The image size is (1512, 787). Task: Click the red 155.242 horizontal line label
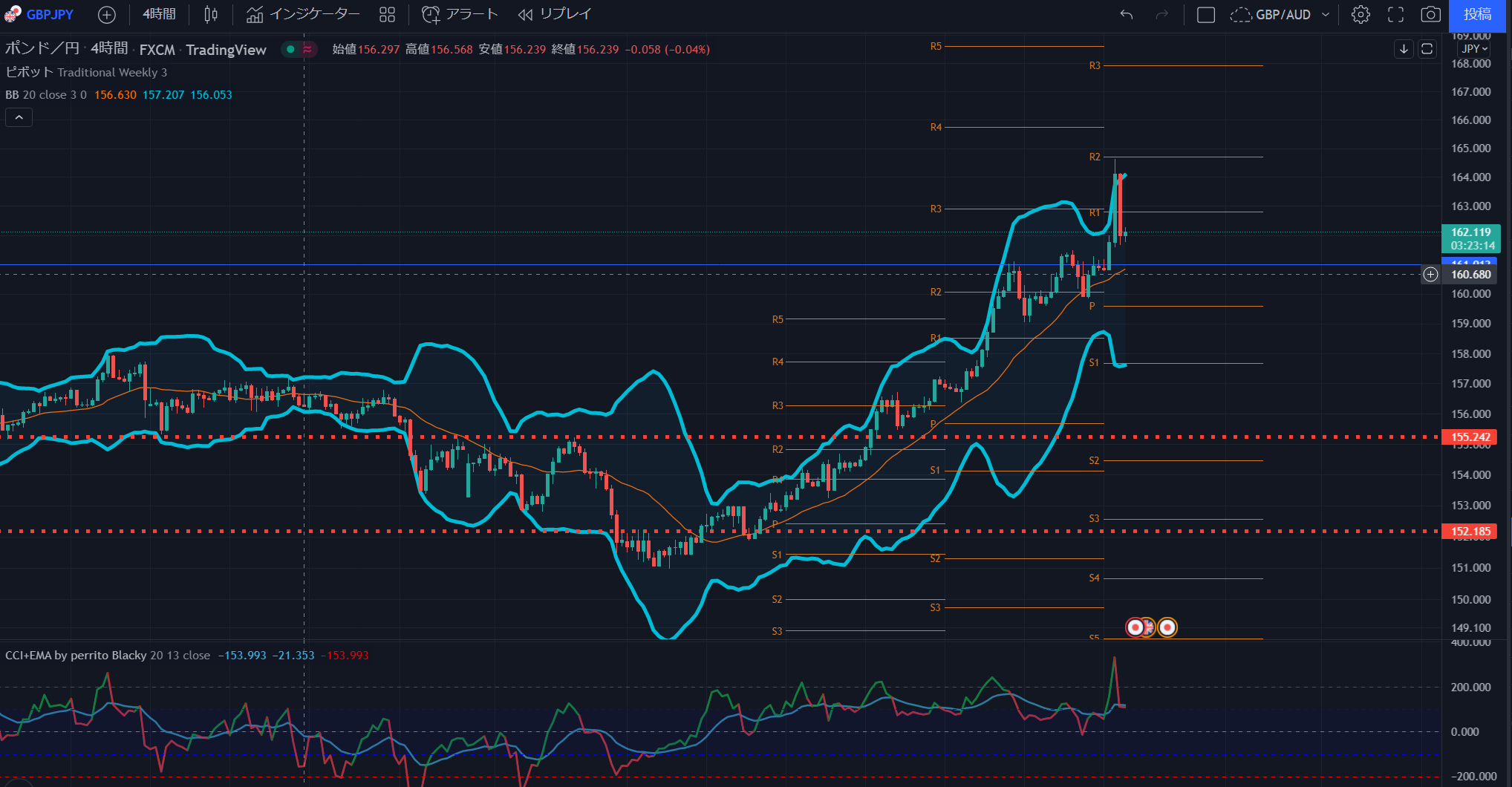(x=1471, y=437)
